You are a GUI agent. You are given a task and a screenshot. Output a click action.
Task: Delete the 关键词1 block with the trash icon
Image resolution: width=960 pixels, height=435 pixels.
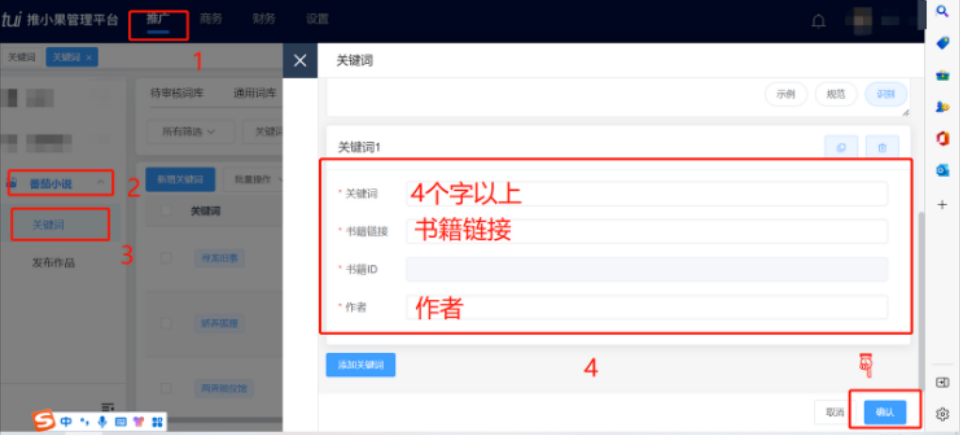pos(882,148)
